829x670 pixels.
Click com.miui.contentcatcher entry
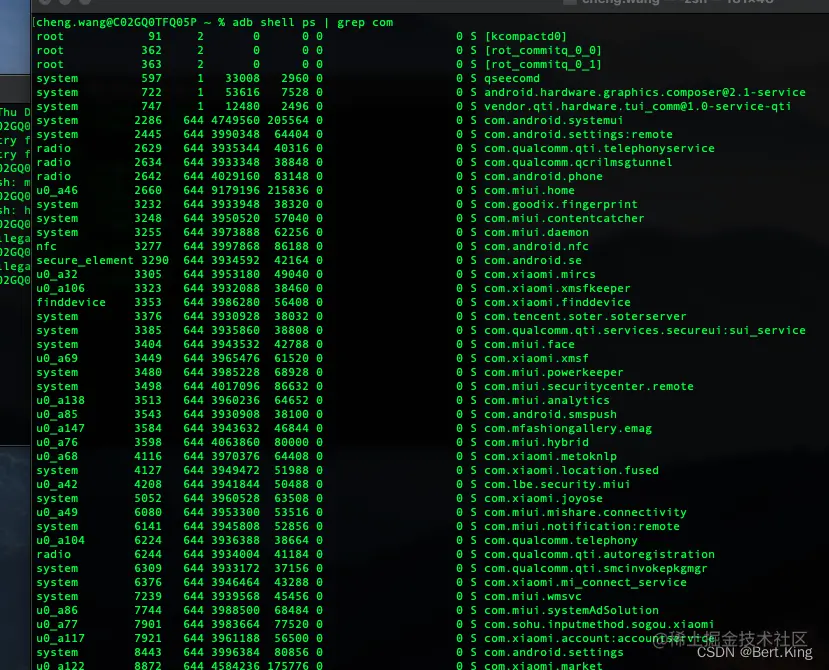[564, 218]
